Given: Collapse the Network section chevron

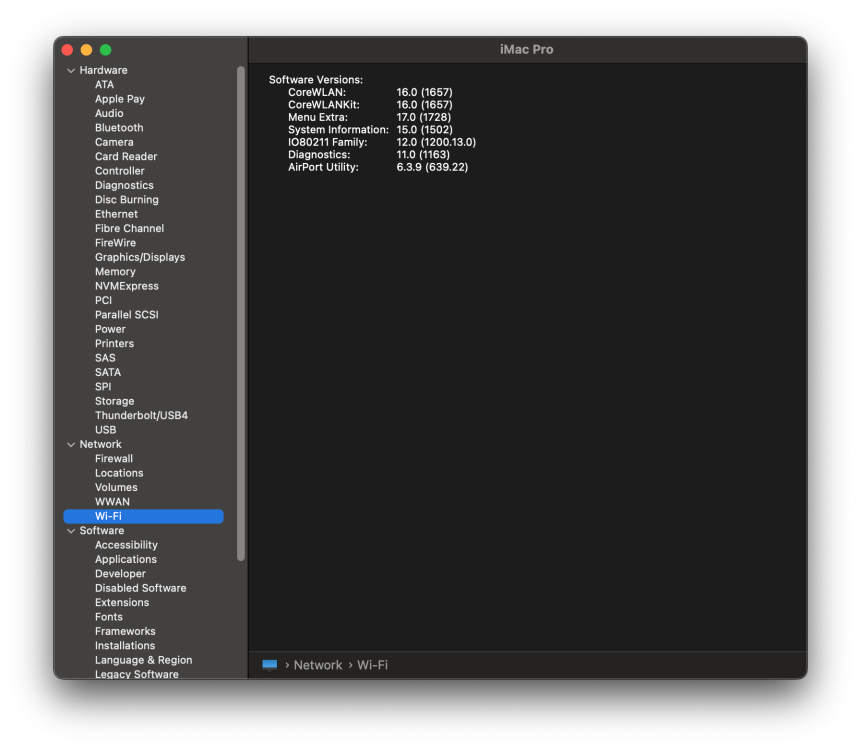Looking at the screenshot, I should (x=71, y=445).
